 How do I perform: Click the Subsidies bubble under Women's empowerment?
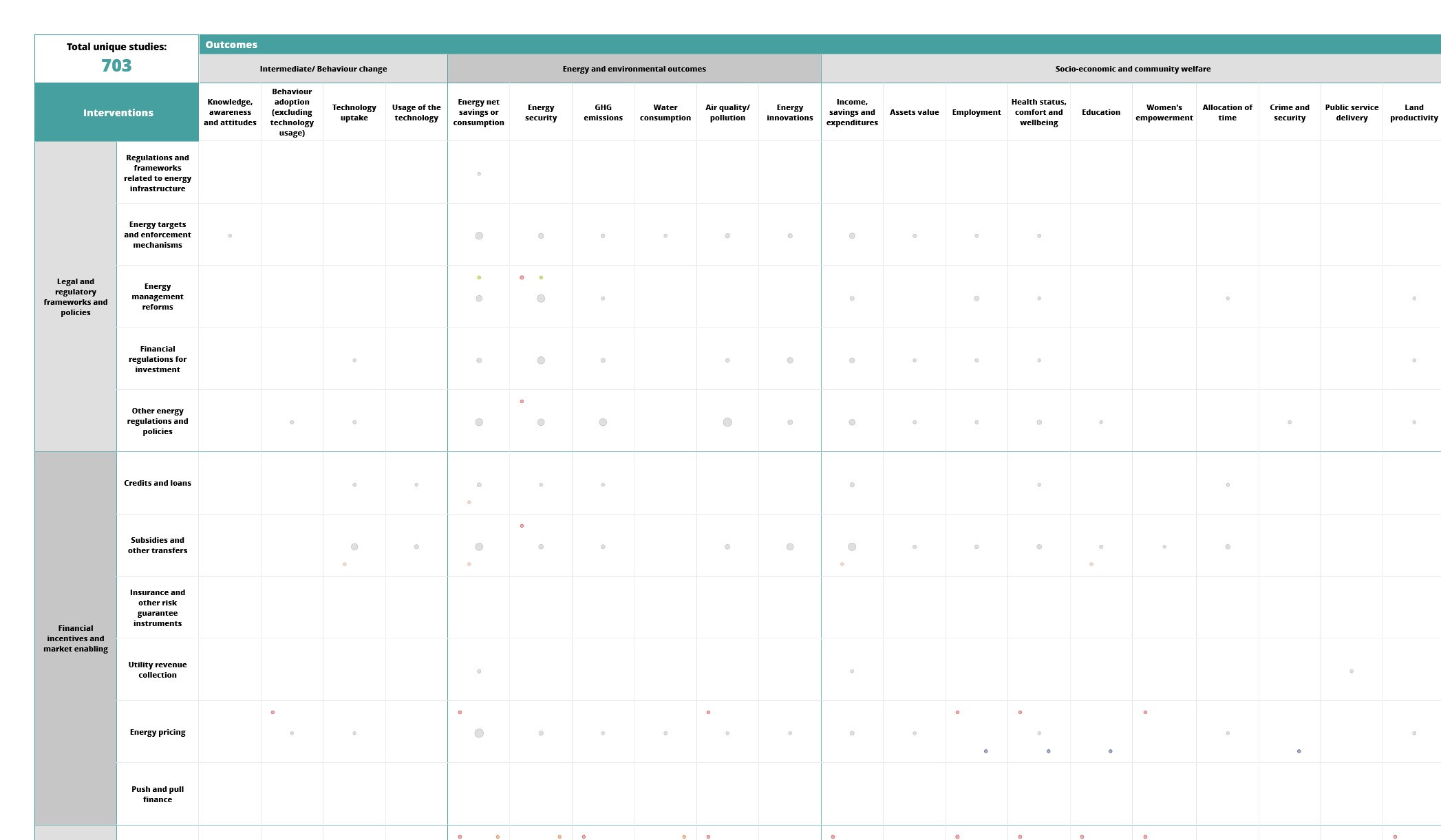(x=1164, y=547)
